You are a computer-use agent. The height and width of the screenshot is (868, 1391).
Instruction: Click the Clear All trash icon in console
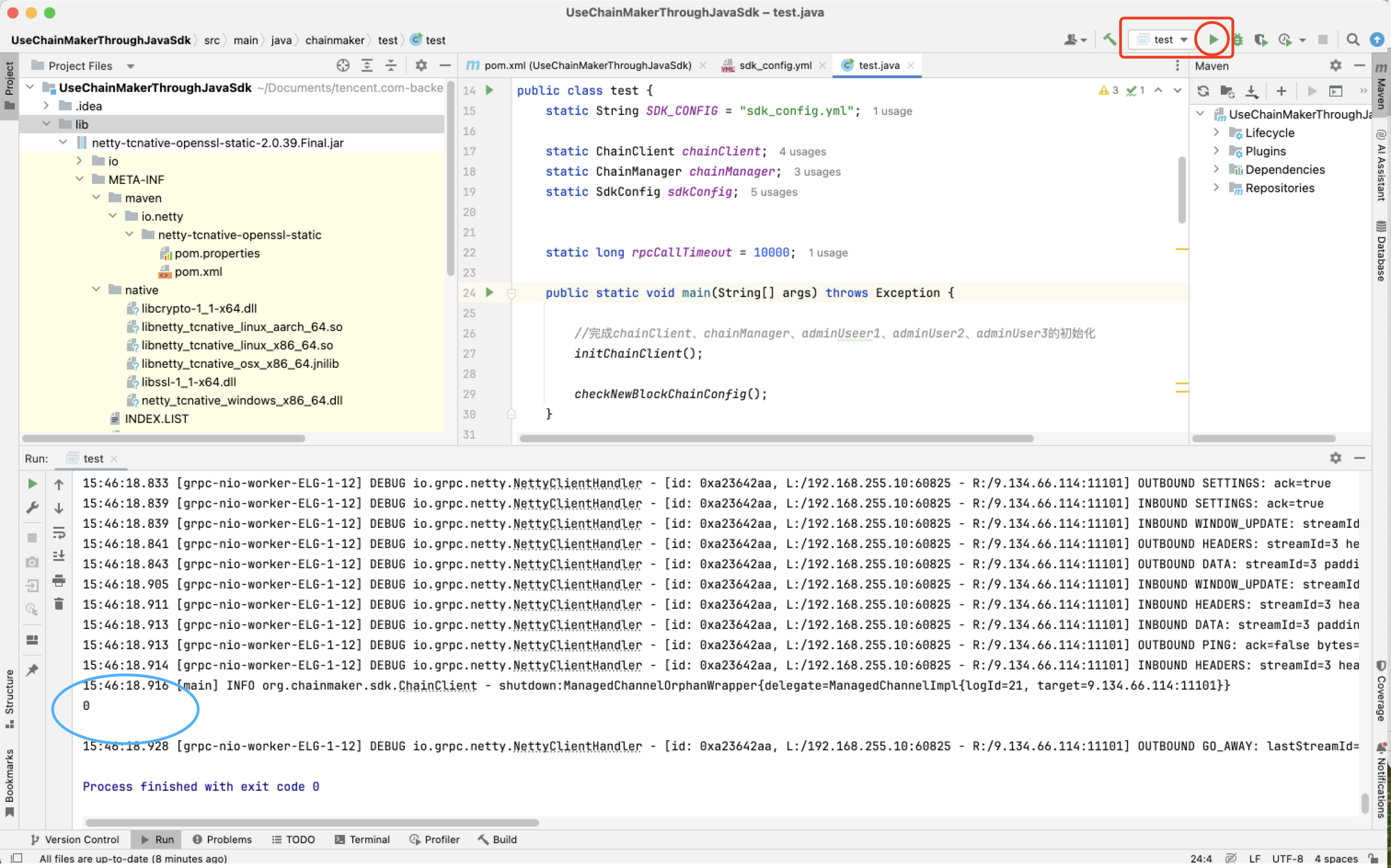[58, 604]
